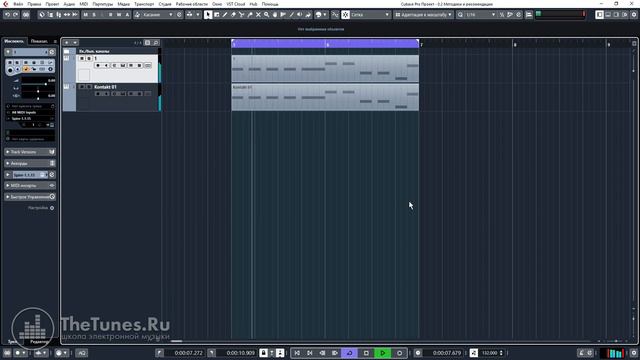The width and height of the screenshot is (640, 360).
Task: Click the purple cycle range in ruler
Action: 325,43
